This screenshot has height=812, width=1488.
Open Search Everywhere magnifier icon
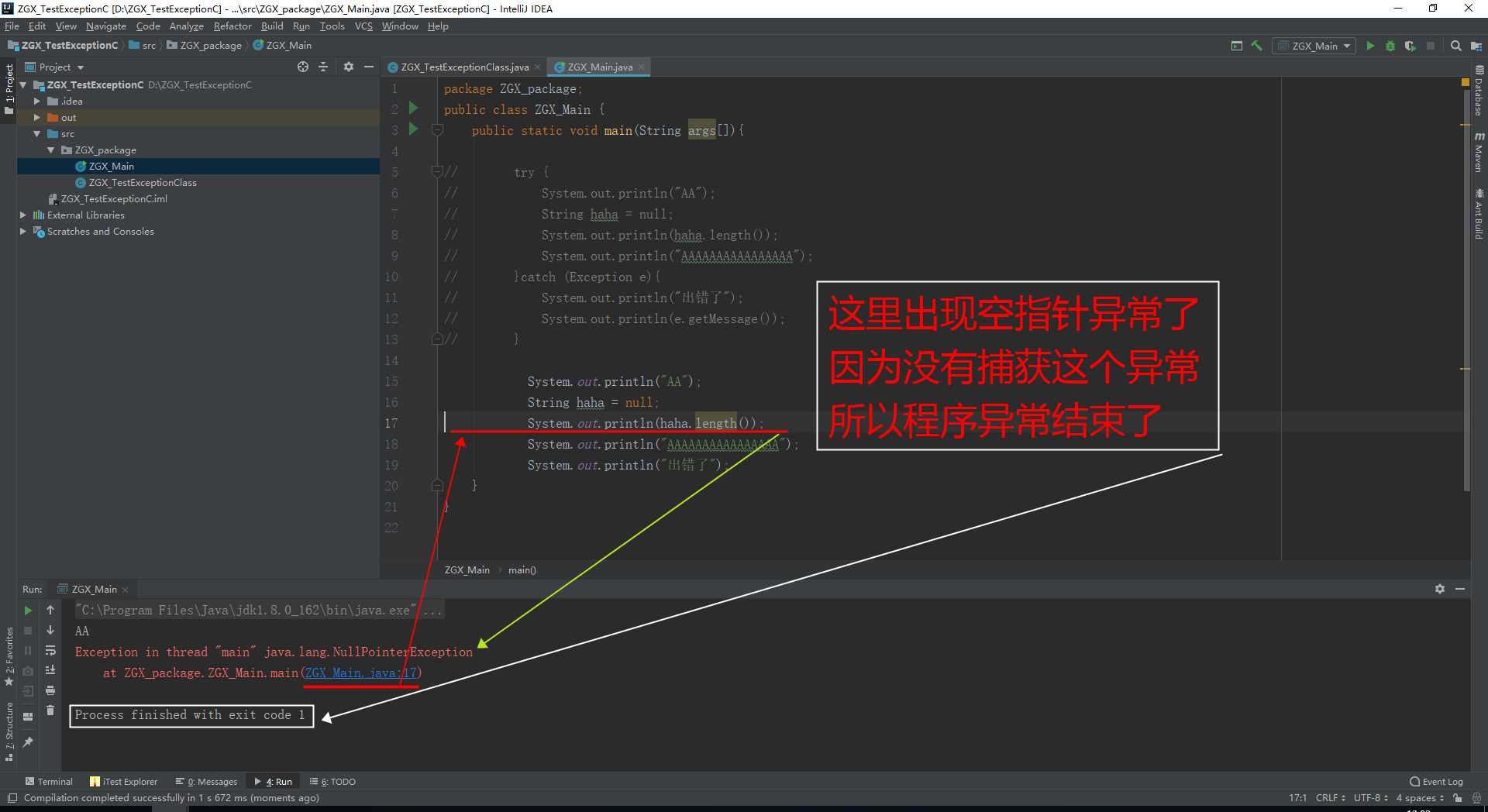coord(1456,46)
